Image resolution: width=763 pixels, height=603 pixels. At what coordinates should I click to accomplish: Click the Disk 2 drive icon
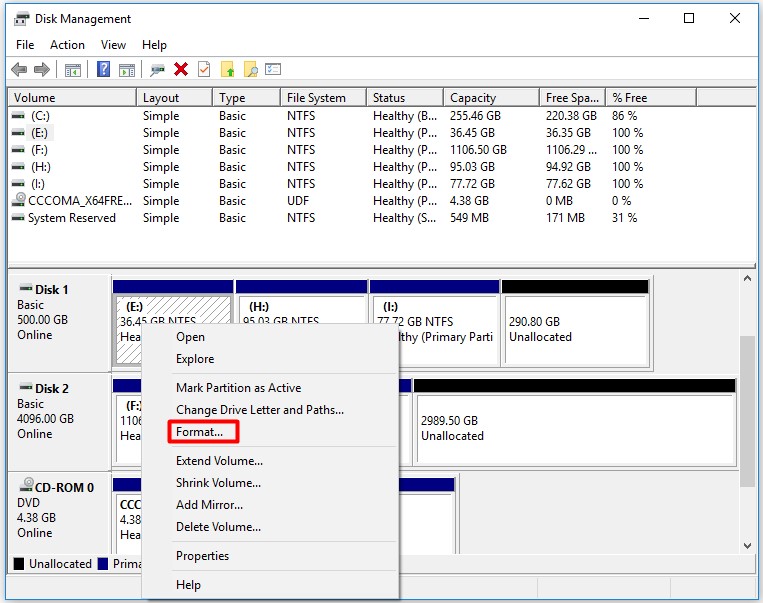tap(26, 387)
